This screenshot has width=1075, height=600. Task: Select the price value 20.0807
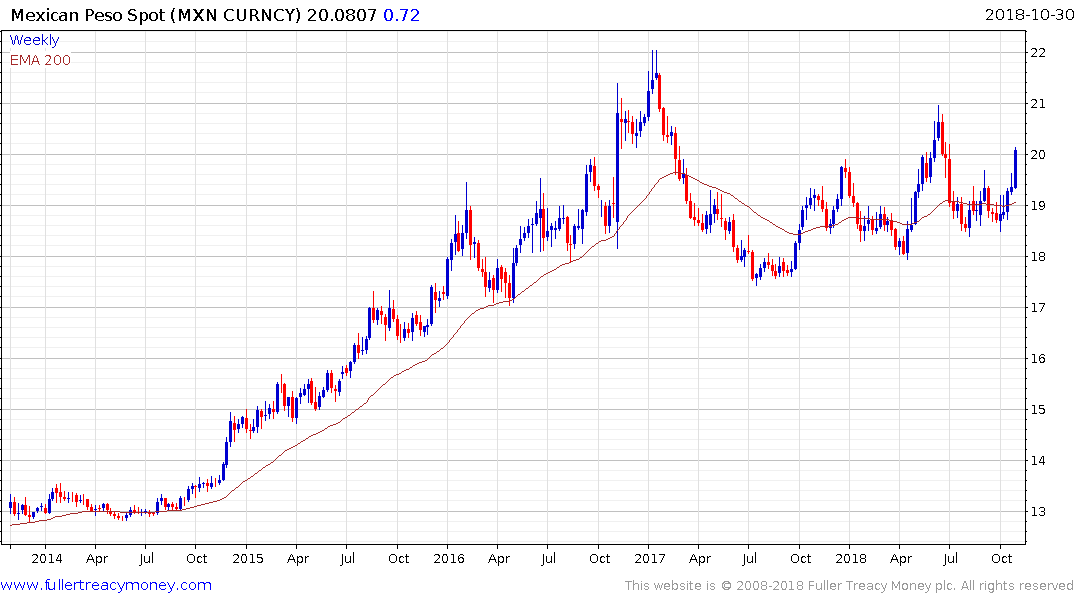[x=341, y=15]
